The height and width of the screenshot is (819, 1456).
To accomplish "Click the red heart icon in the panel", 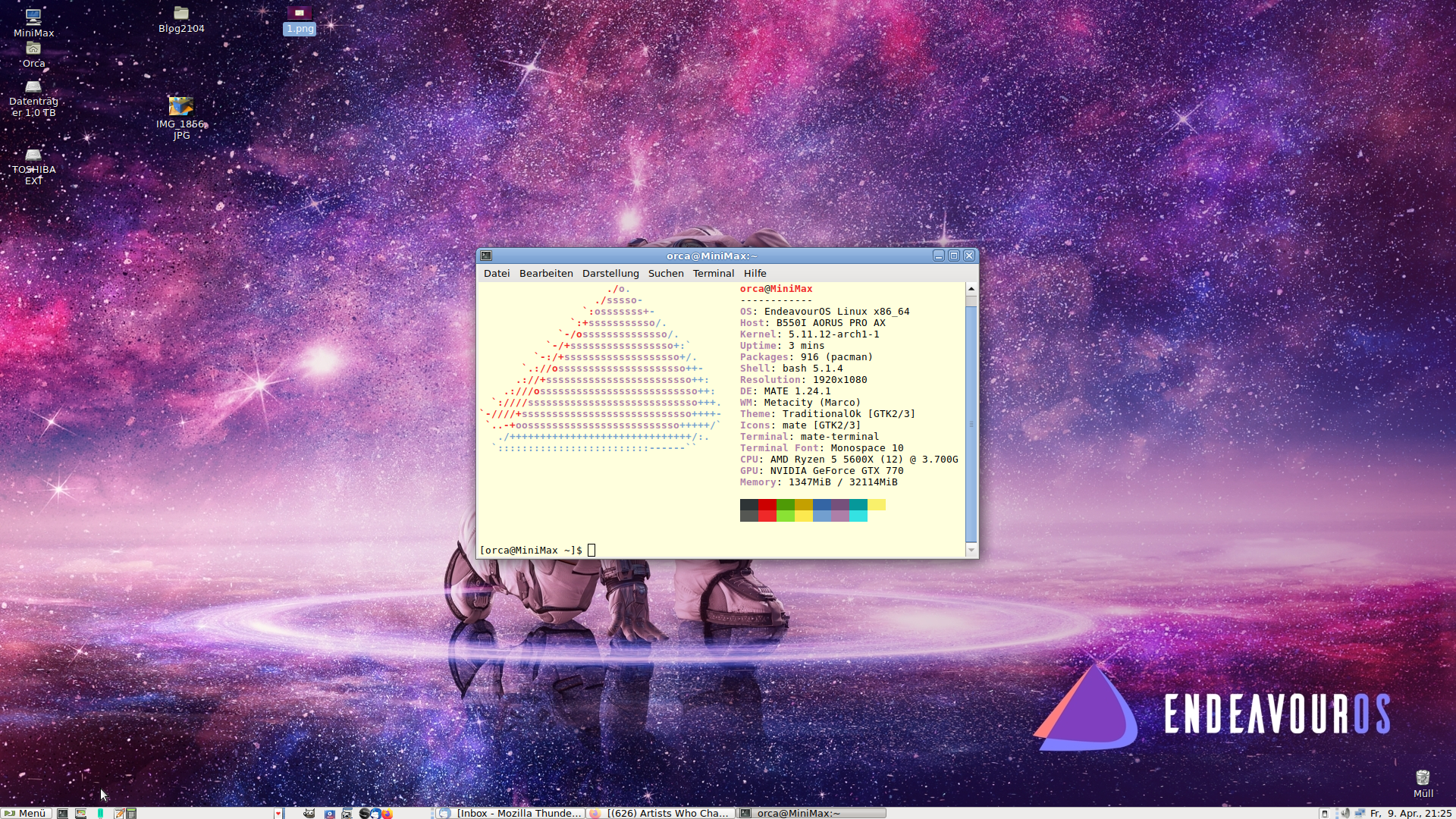I will click(278, 813).
